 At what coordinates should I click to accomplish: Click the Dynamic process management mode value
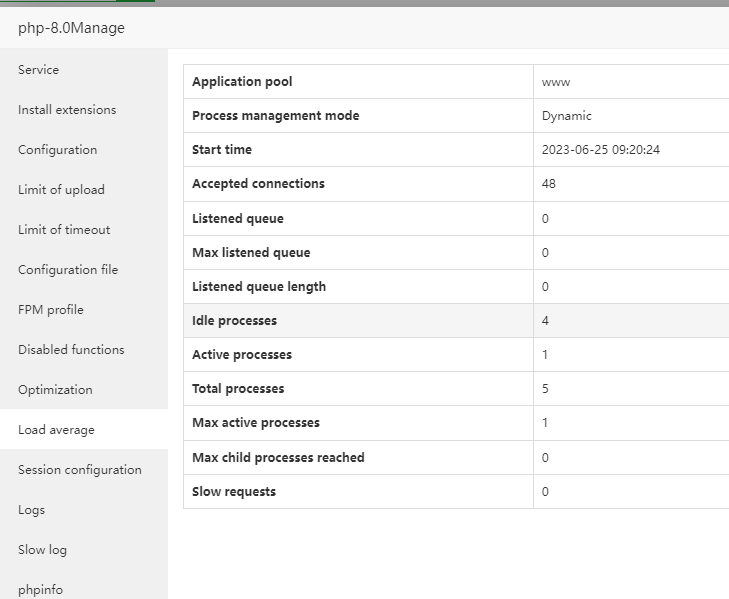(567, 116)
